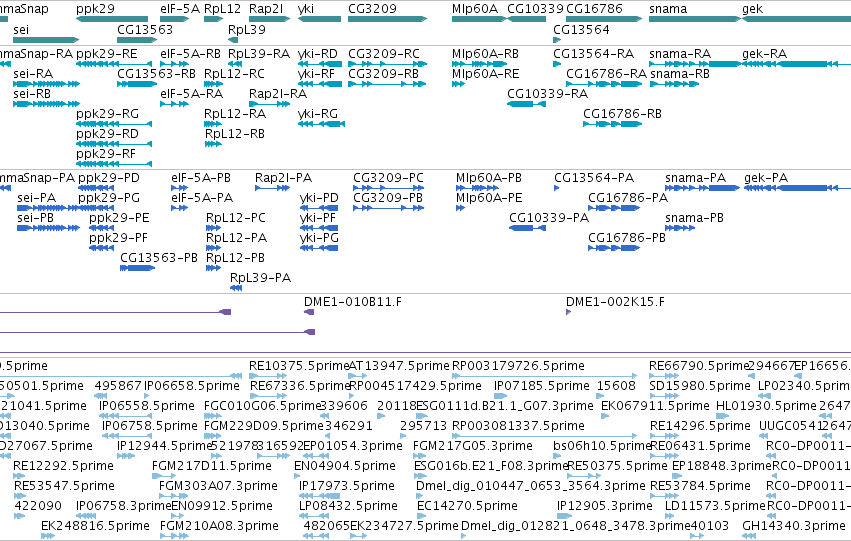
Task: Select the Mlp60A gene label
Action: [475, 9]
